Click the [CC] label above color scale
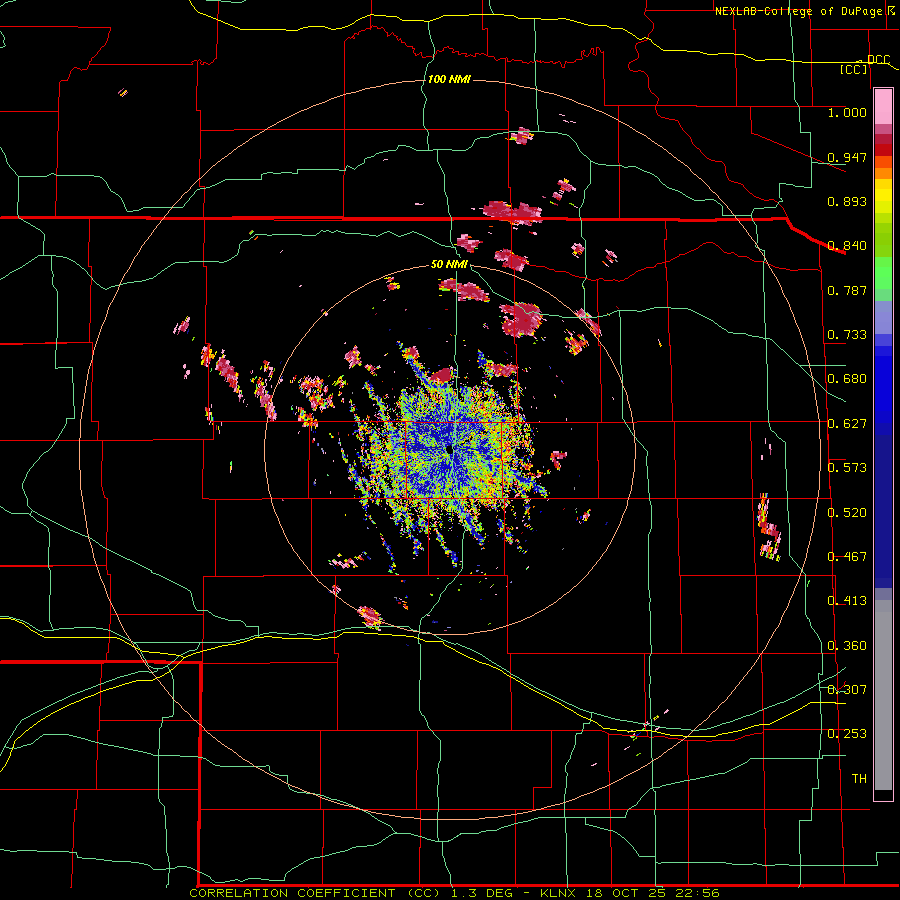Image resolution: width=900 pixels, height=900 pixels. (854, 69)
